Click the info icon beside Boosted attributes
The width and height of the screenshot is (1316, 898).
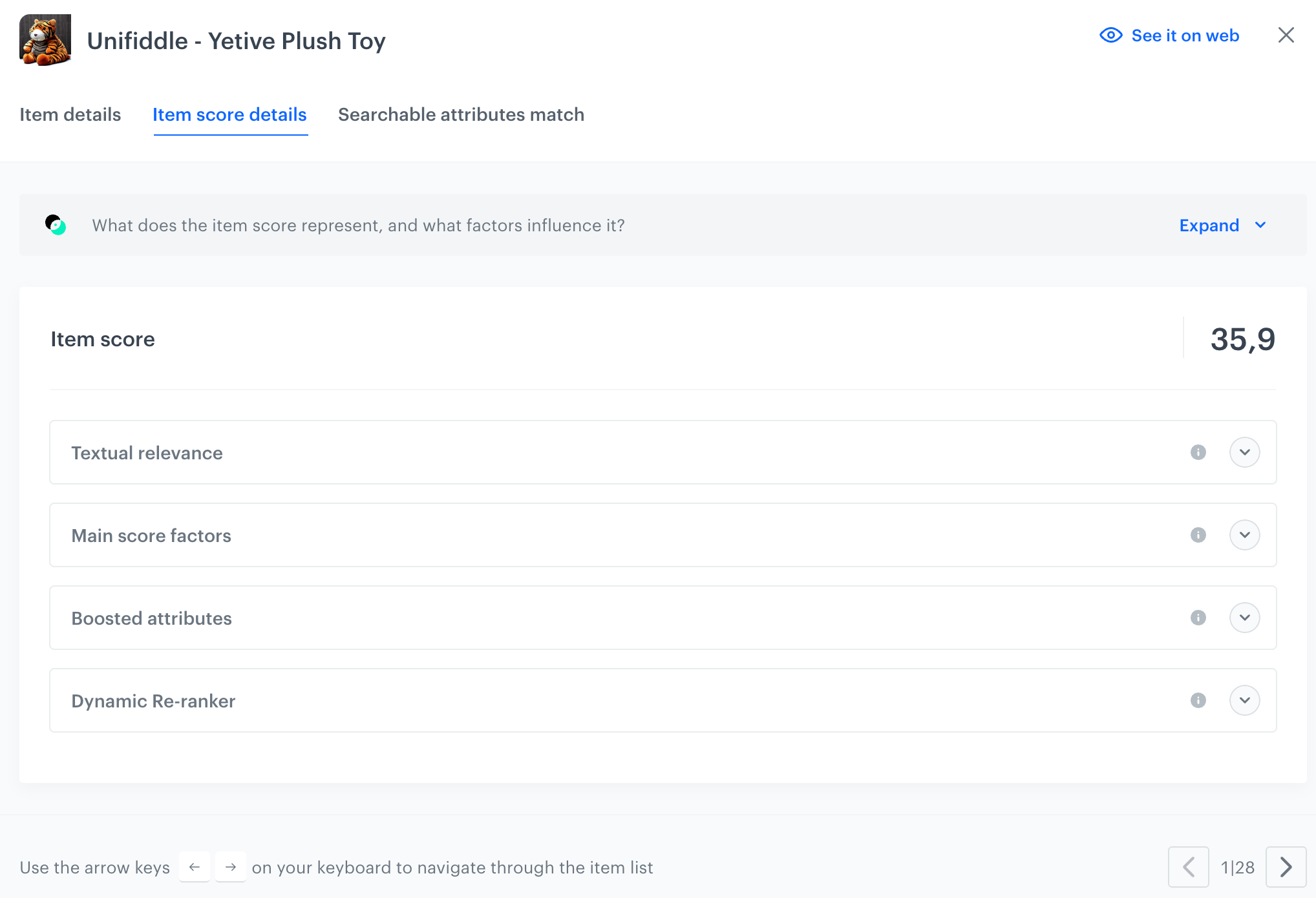pyautogui.click(x=1198, y=618)
